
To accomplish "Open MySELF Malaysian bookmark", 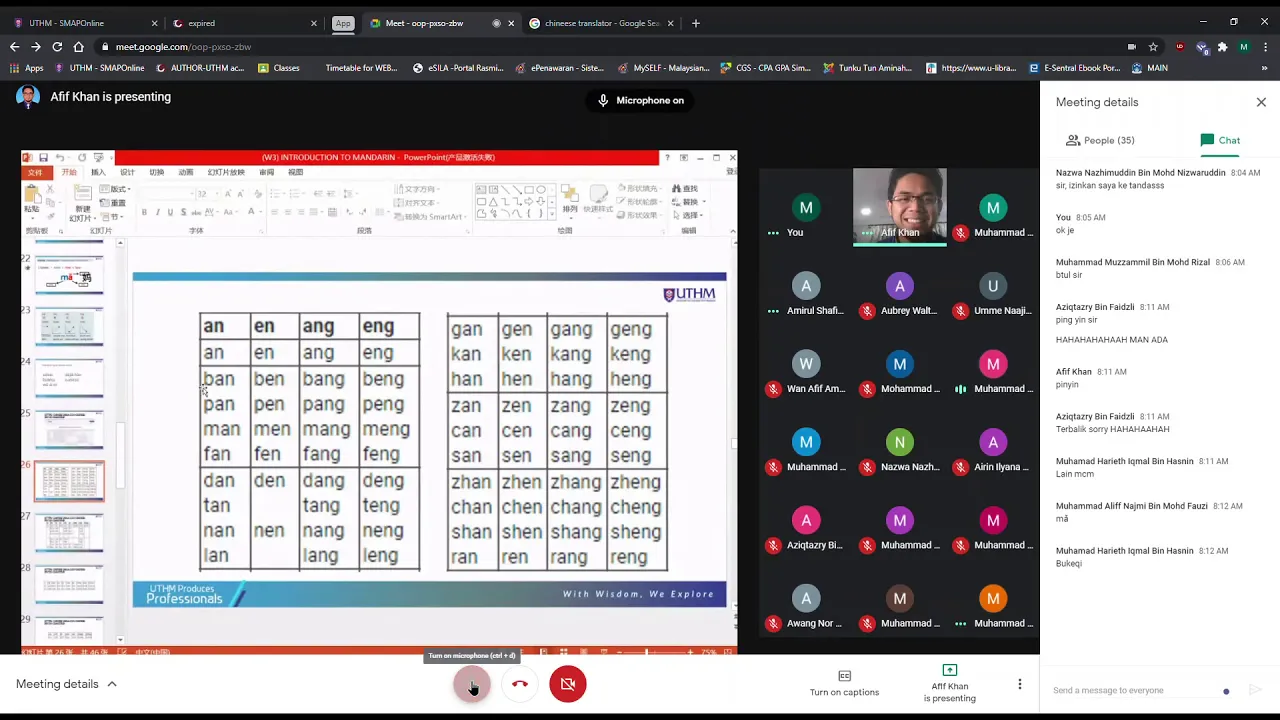I will point(663,68).
